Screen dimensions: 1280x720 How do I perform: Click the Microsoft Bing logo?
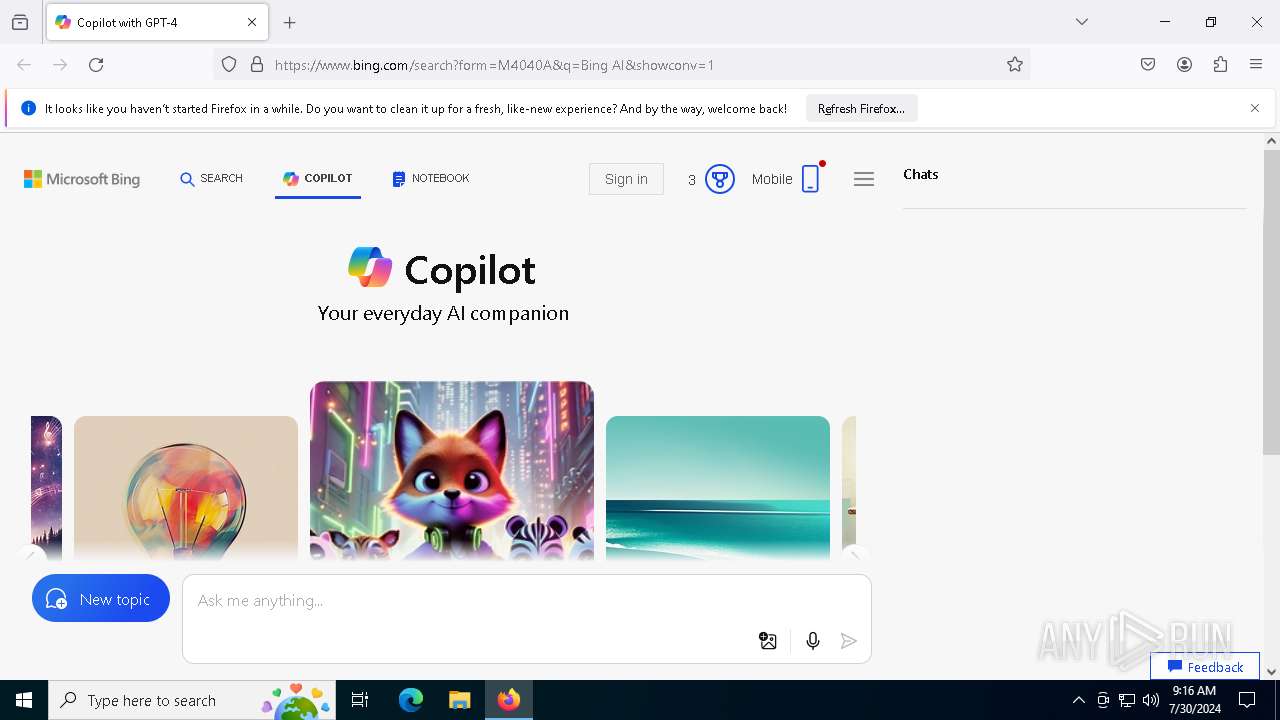click(x=82, y=179)
